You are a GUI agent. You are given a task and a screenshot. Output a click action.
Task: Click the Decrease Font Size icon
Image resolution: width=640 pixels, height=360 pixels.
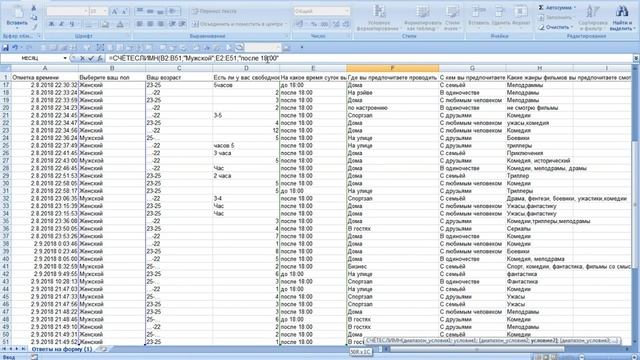[x=124, y=11]
